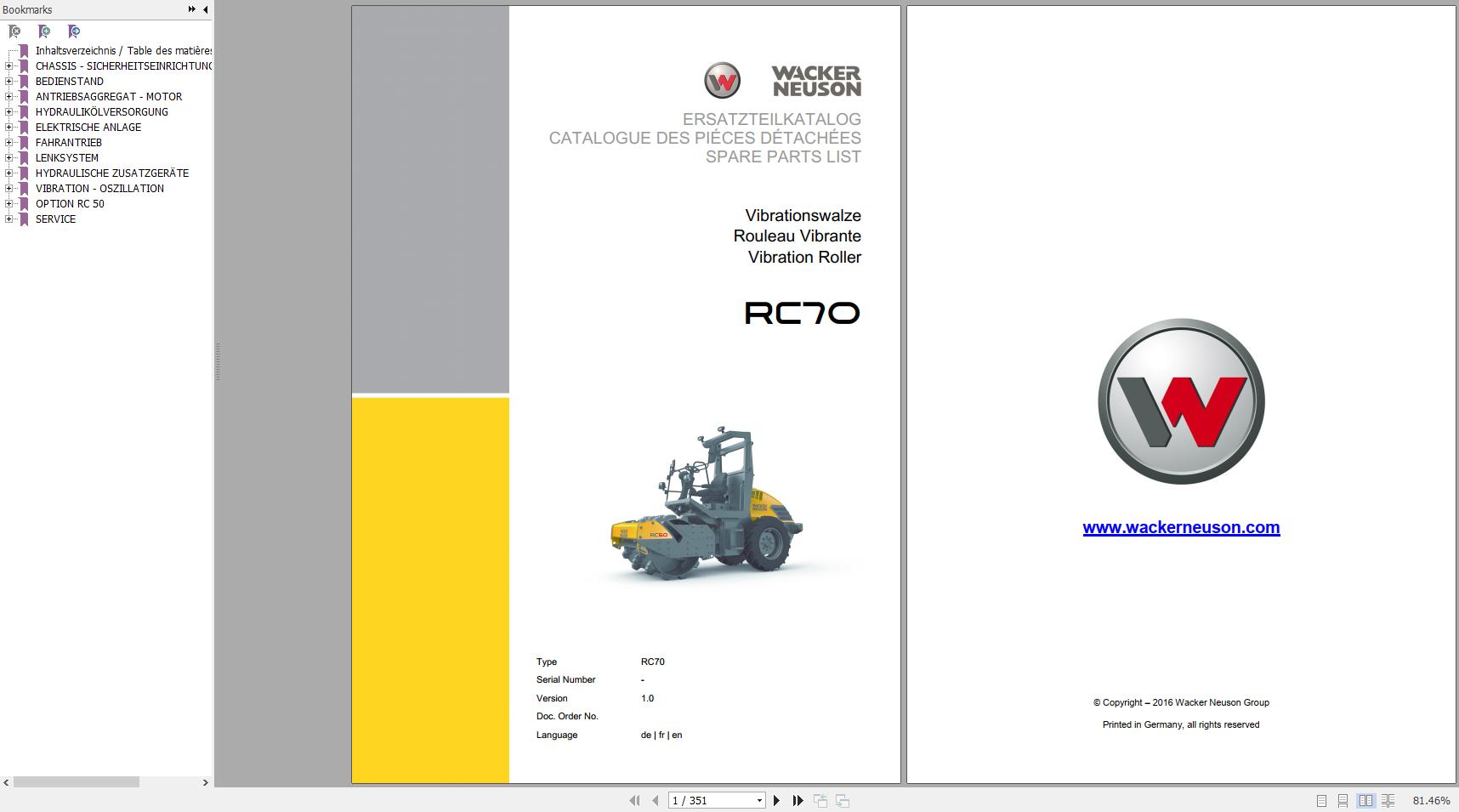The width and height of the screenshot is (1459, 812).
Task: Expand the OPTION RC 50 bookmark
Action: pyautogui.click(x=9, y=203)
